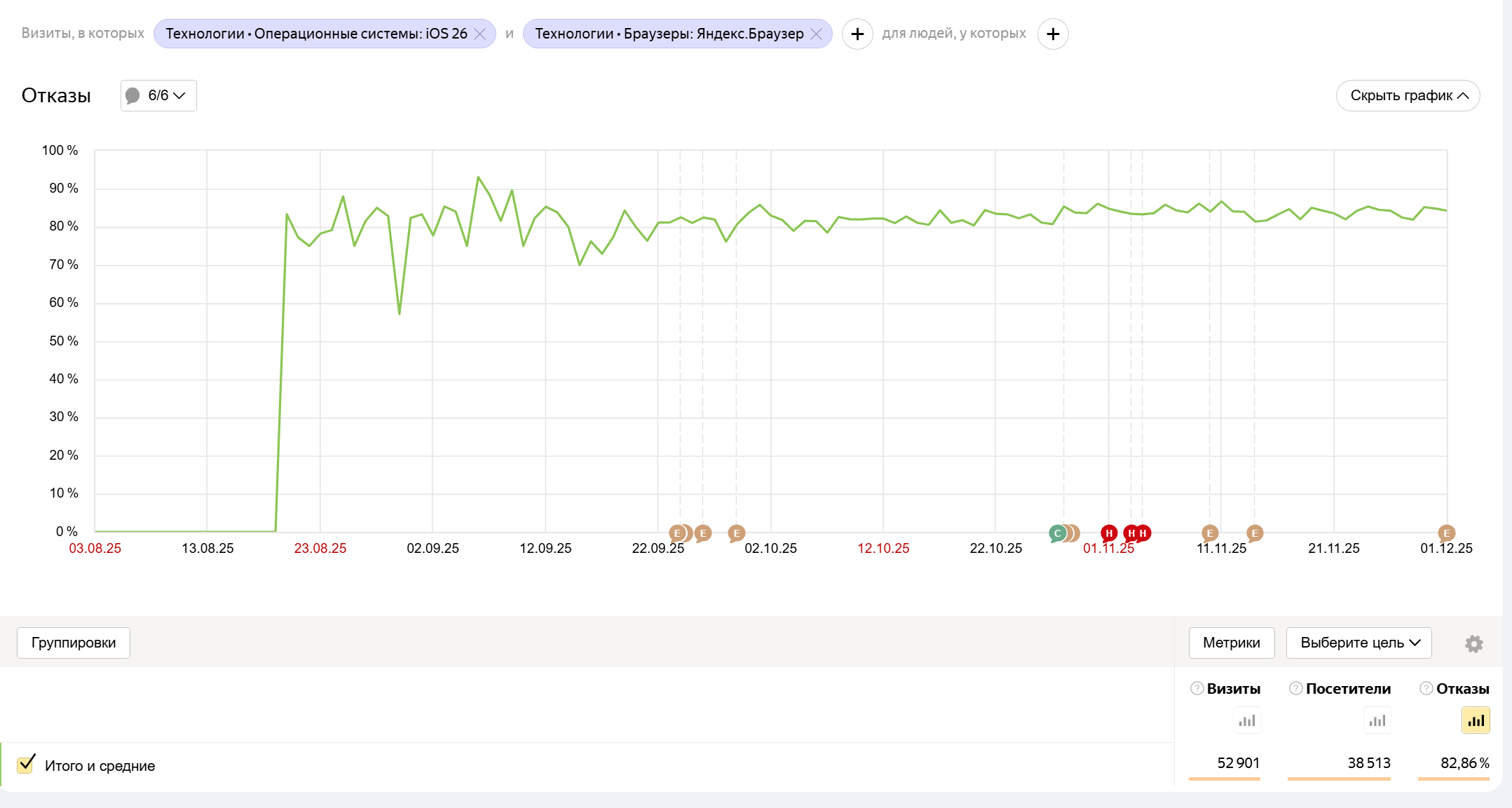Open help tooltip for Визиты
Image resolution: width=1512 pixels, height=808 pixels.
1197,688
